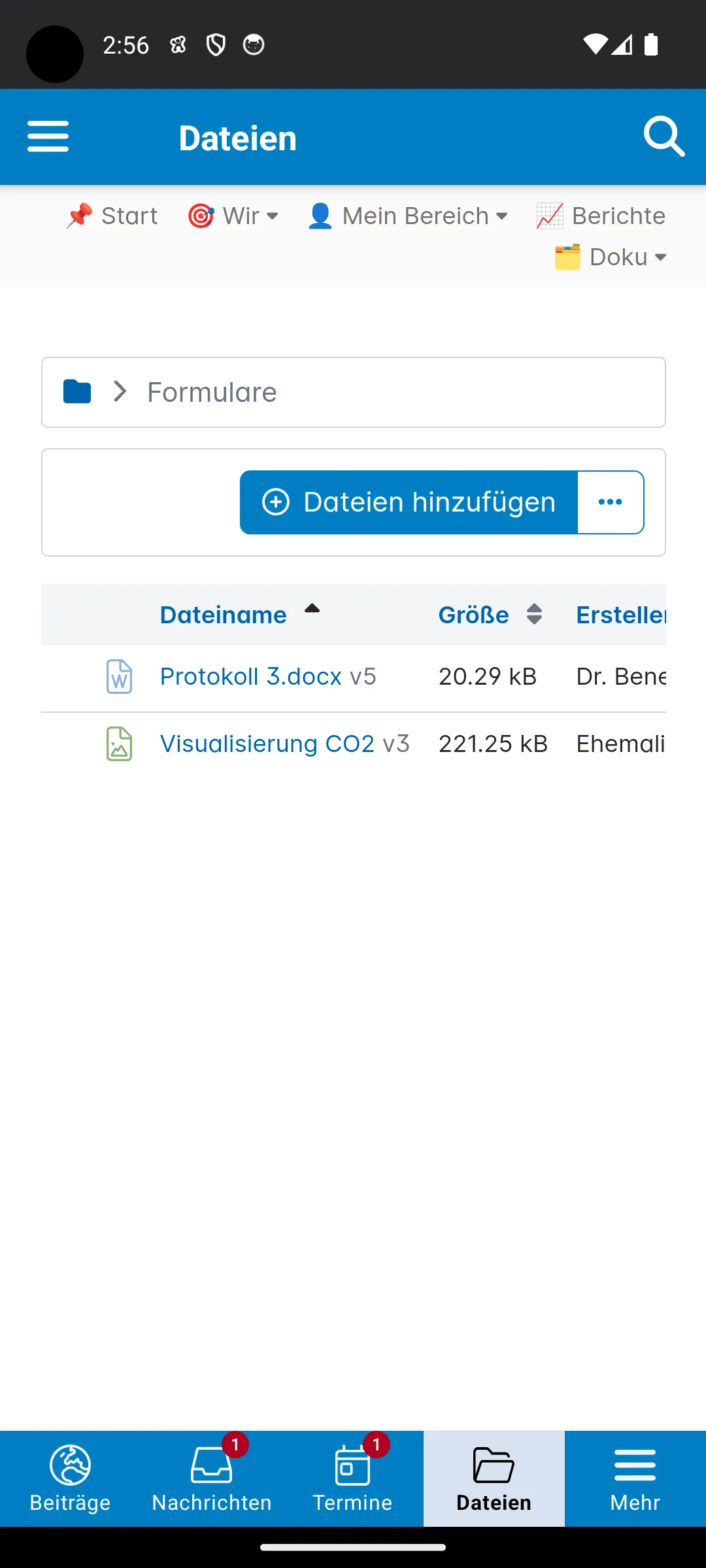Expand the Wir dropdown menu
Viewport: 706px width, 1568px height.
click(233, 216)
